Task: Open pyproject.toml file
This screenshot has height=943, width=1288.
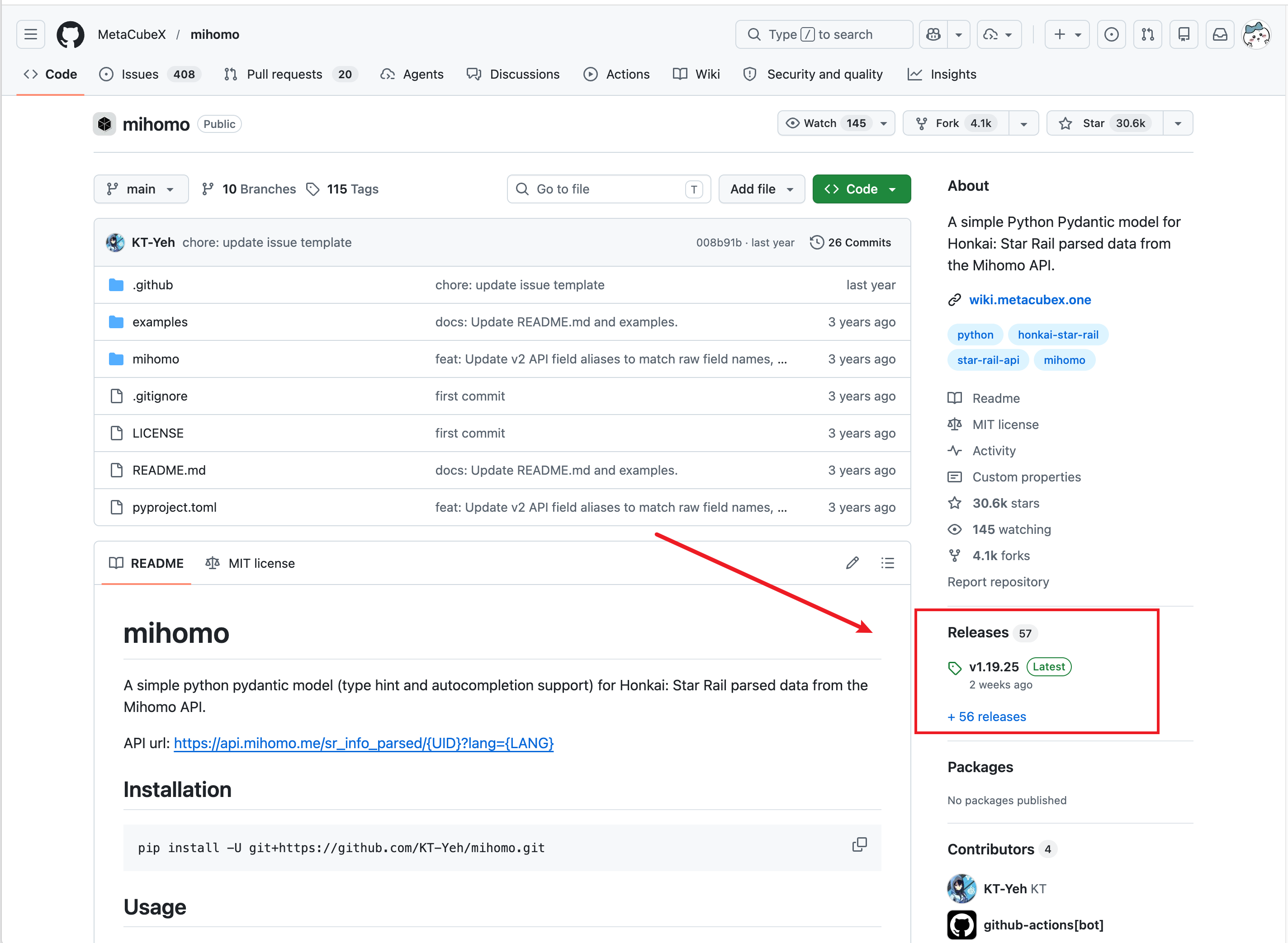Action: coord(175,508)
